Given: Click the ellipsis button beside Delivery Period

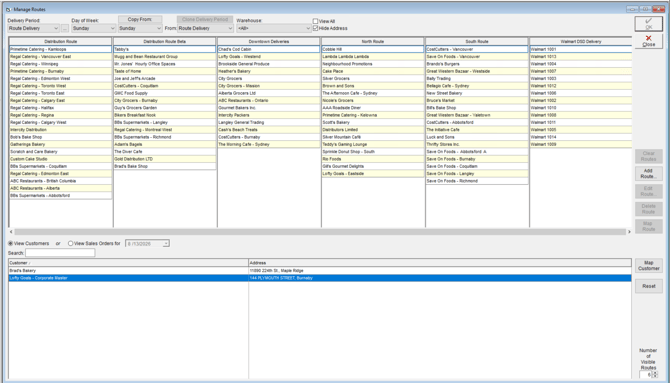Looking at the screenshot, I should pyautogui.click(x=65, y=28).
